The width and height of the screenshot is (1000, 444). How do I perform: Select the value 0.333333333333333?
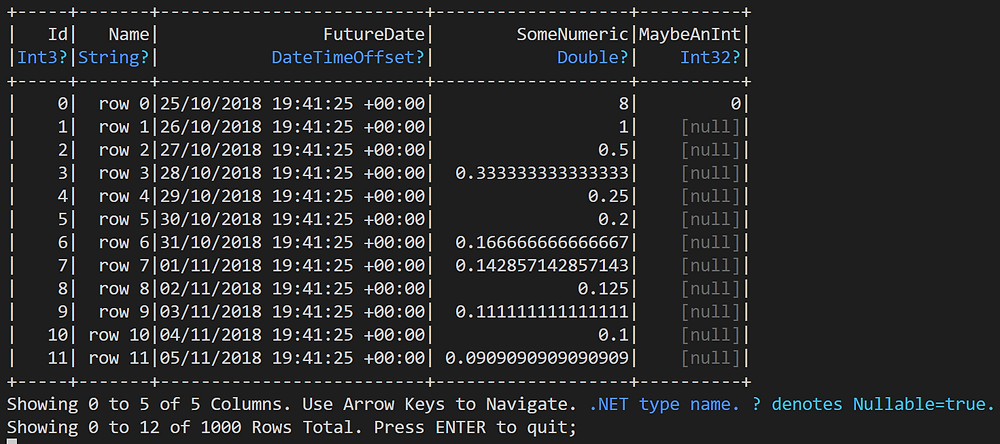(x=542, y=173)
